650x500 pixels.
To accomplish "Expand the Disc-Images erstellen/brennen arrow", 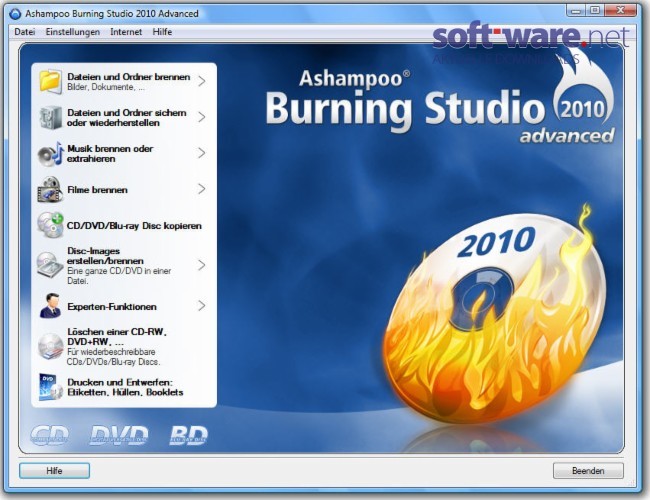I will (202, 265).
